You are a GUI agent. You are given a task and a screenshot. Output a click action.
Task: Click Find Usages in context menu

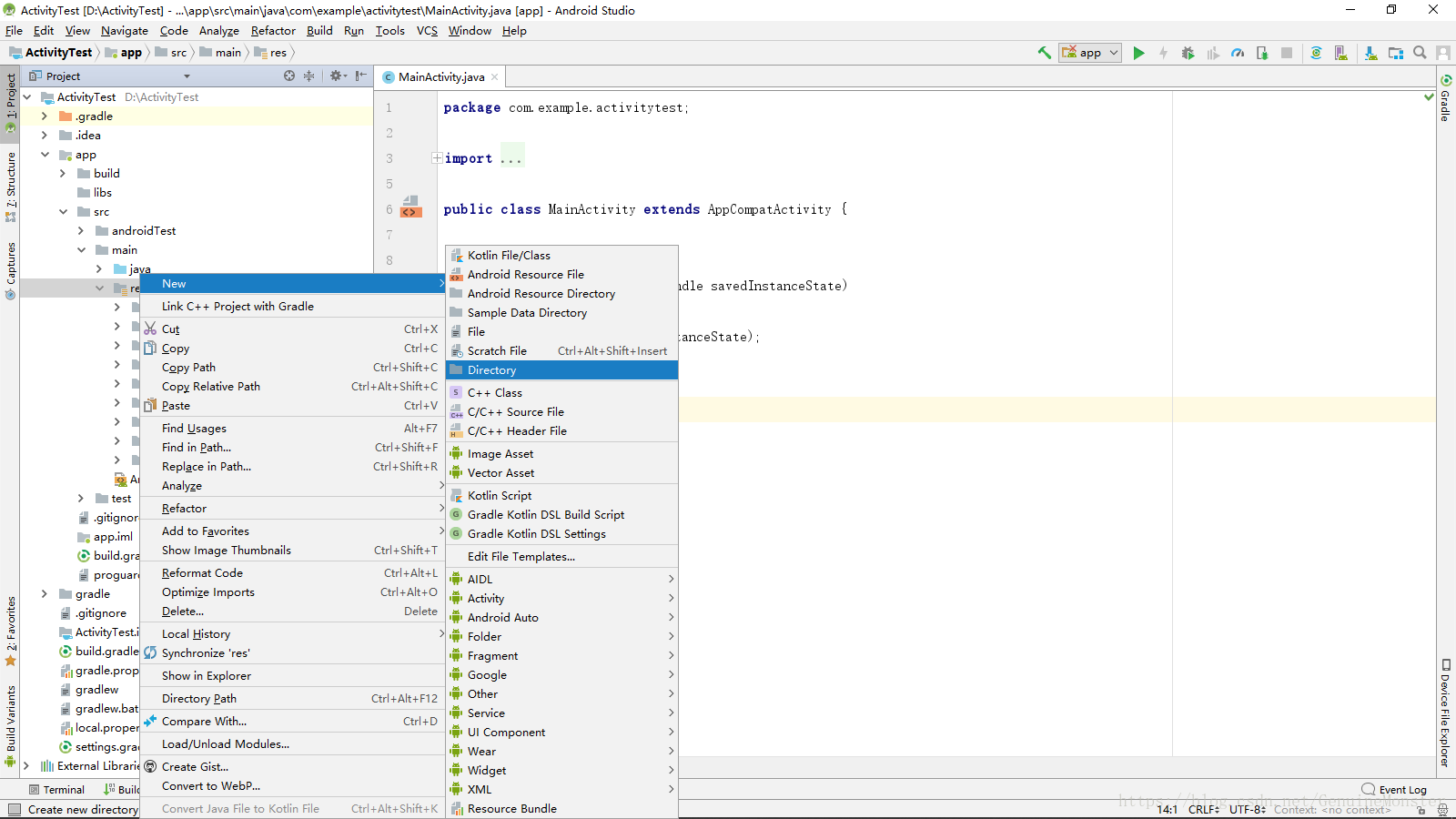(x=292, y=429)
